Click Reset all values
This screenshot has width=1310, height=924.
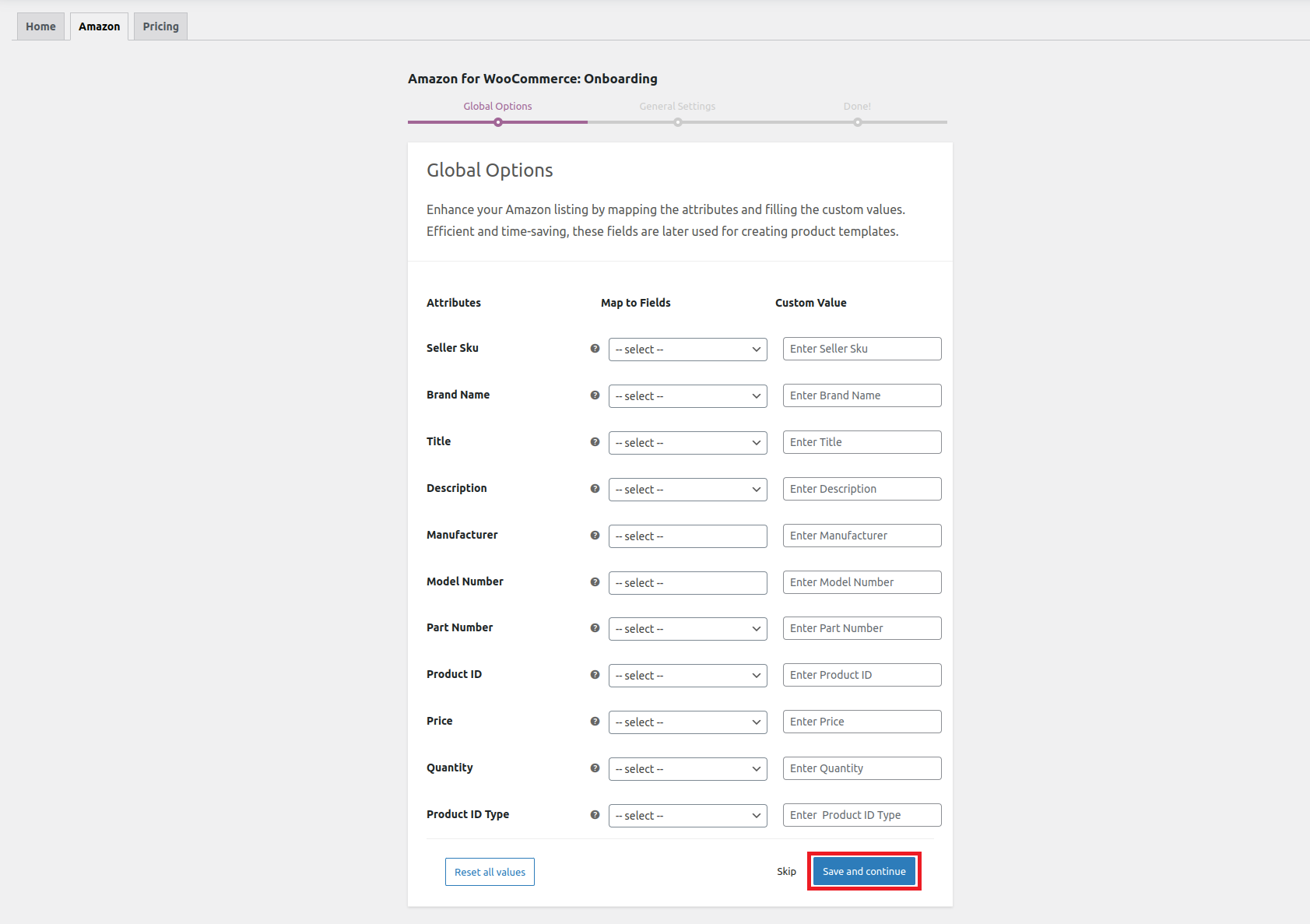[x=490, y=871]
